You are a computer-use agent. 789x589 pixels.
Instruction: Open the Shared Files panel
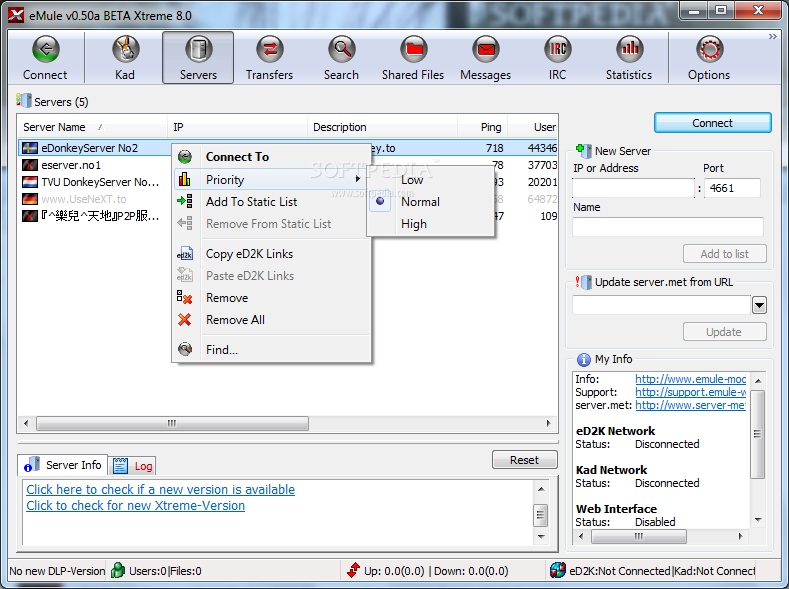pyautogui.click(x=413, y=57)
